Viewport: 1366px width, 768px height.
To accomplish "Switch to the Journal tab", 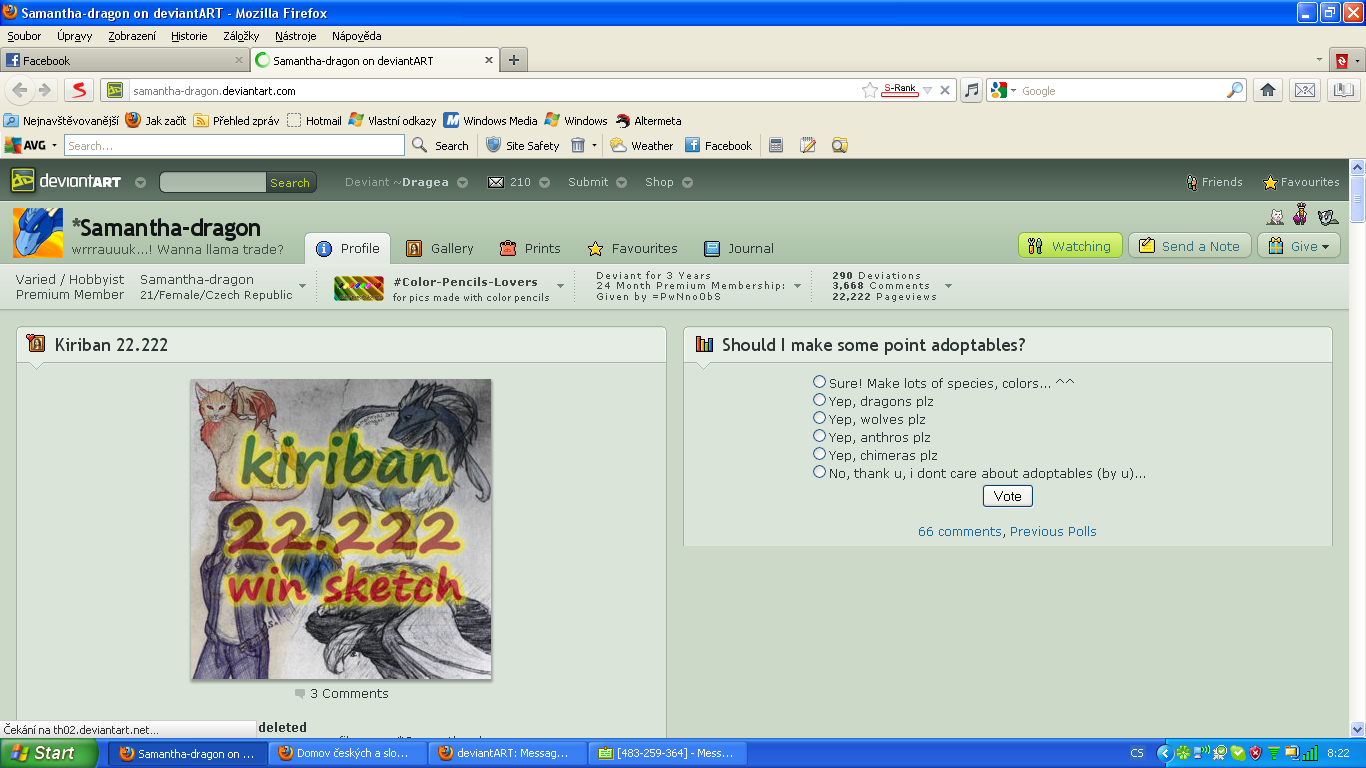I will [x=739, y=248].
